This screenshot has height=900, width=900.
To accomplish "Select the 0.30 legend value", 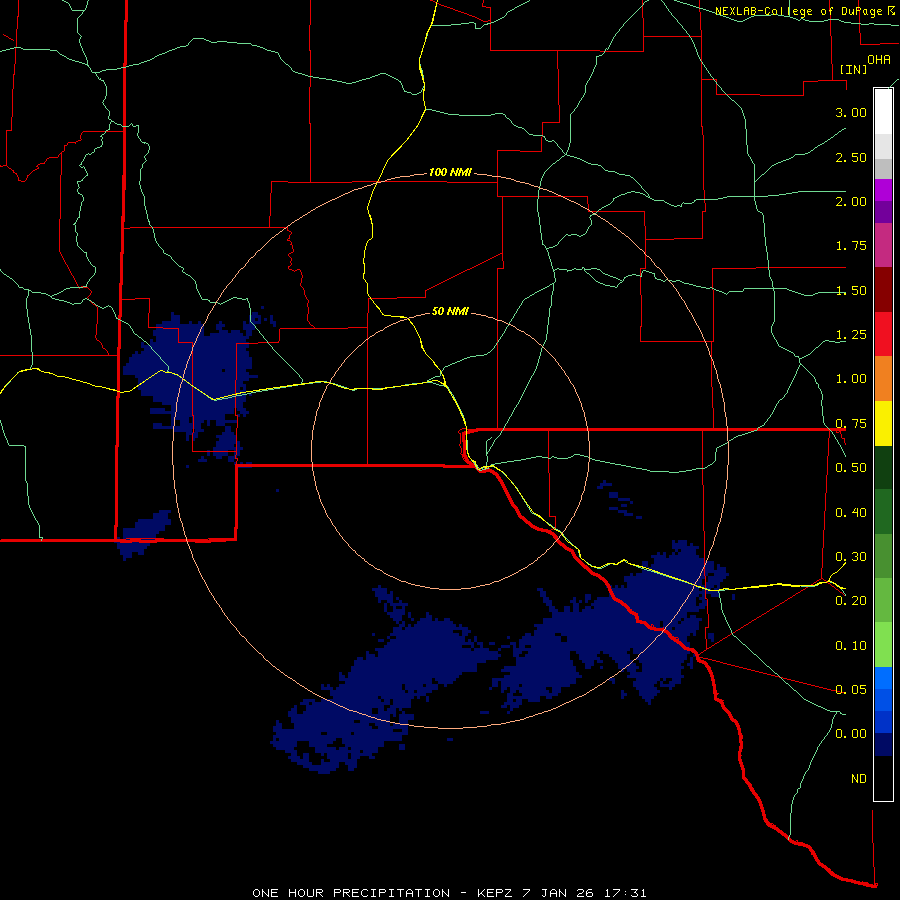I will pyautogui.click(x=851, y=557).
